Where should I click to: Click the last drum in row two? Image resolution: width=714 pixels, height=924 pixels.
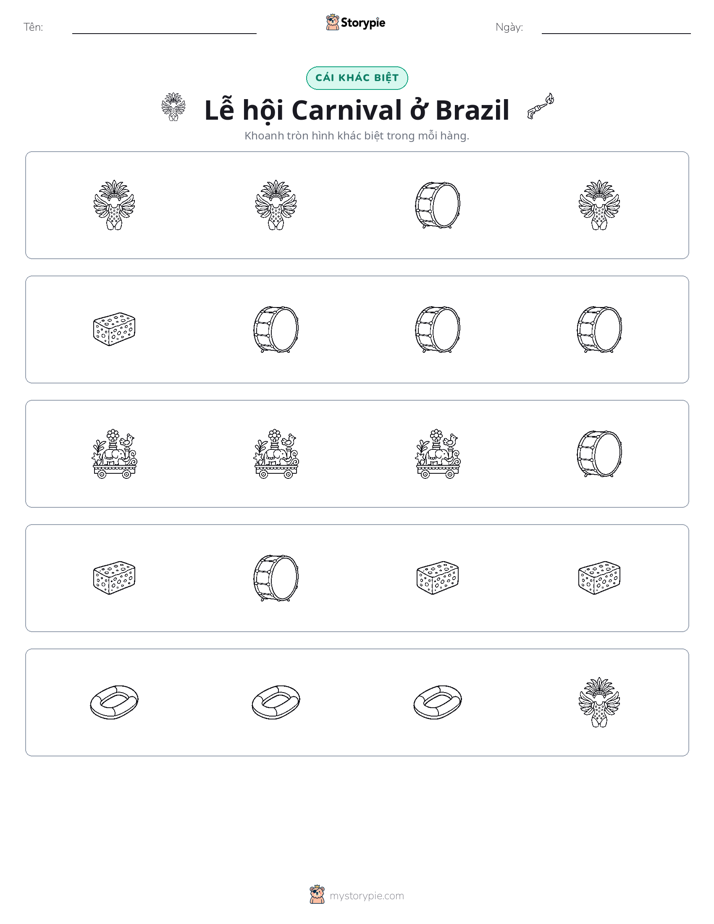[x=599, y=329]
